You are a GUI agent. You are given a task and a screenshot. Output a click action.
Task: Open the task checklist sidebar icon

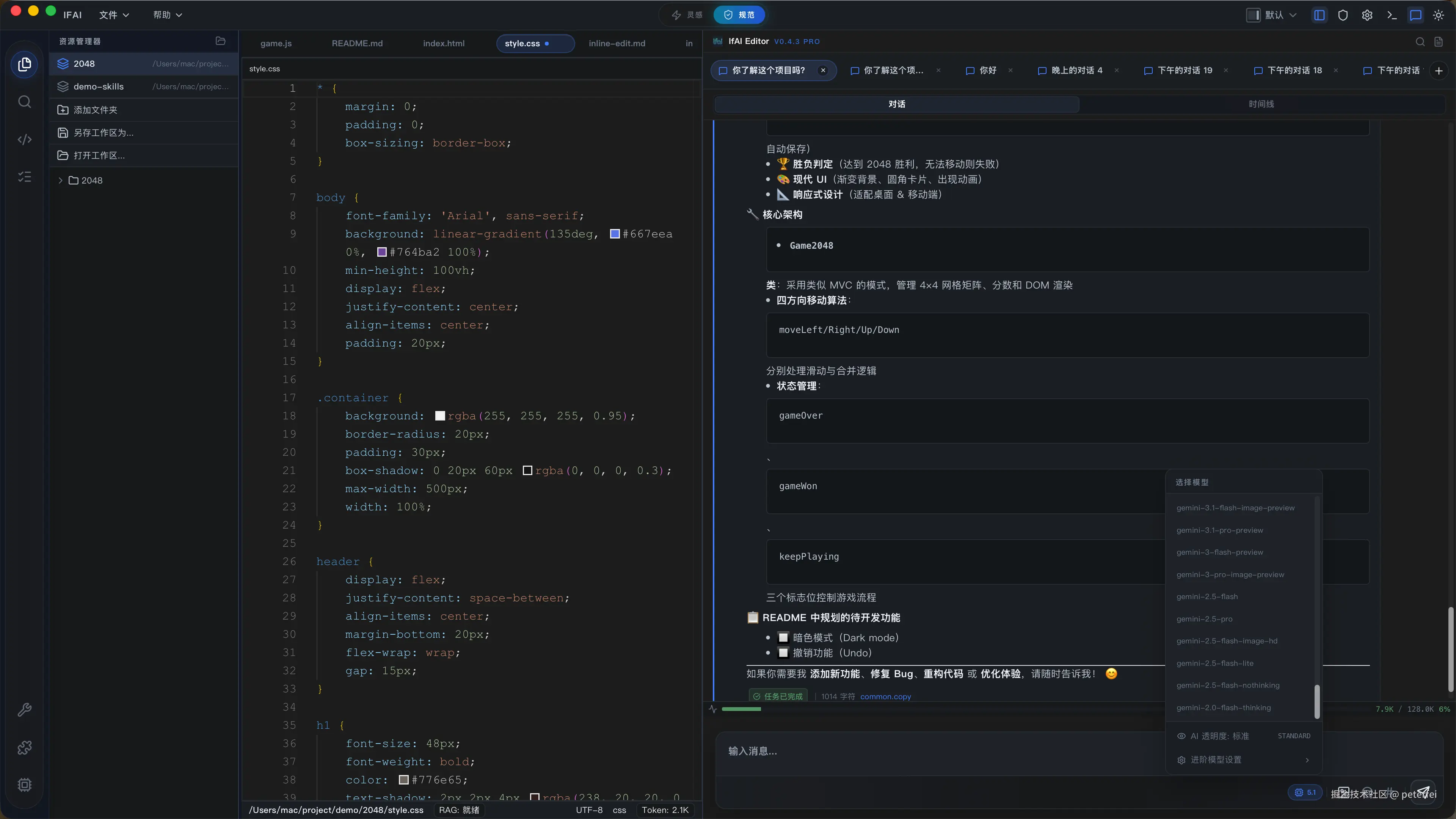point(24,177)
